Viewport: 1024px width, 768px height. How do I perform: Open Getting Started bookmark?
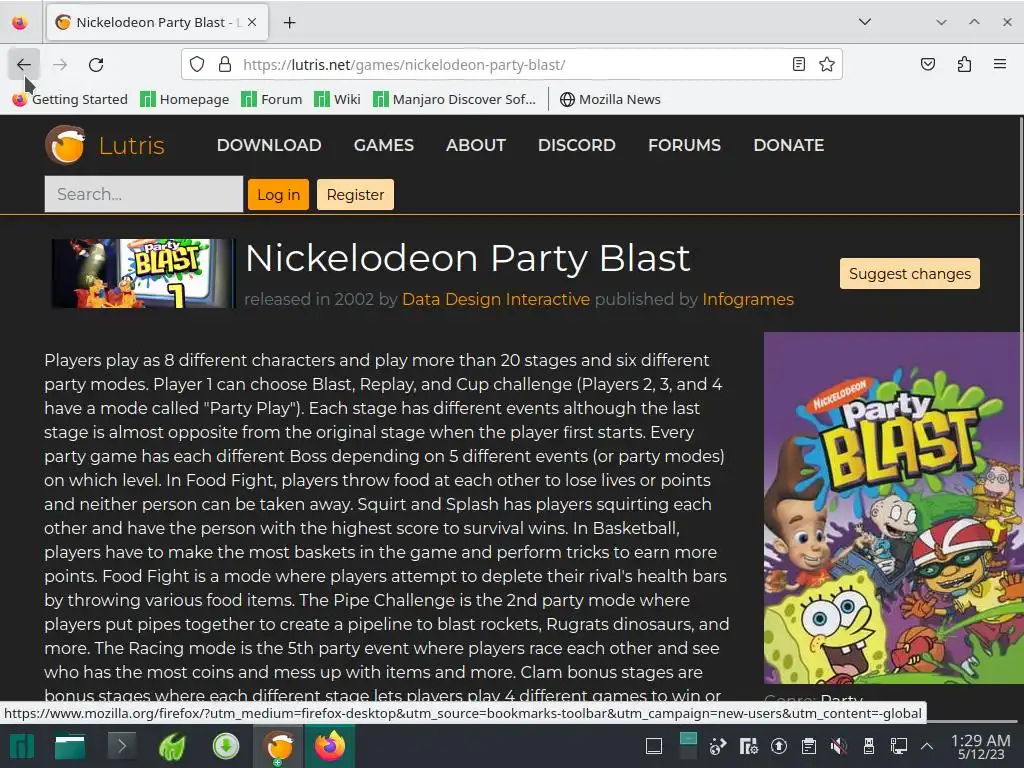click(x=70, y=99)
